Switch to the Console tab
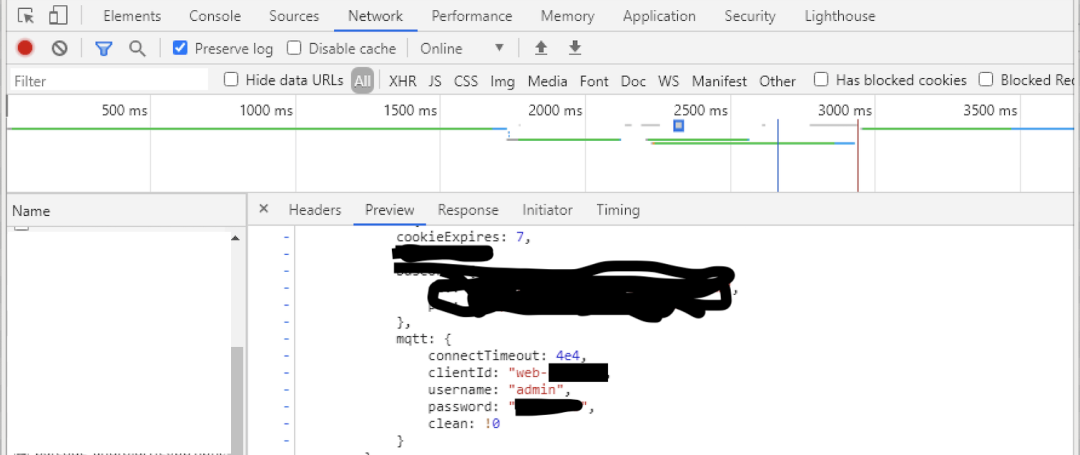Viewport: 1080px width, 455px height. click(215, 16)
